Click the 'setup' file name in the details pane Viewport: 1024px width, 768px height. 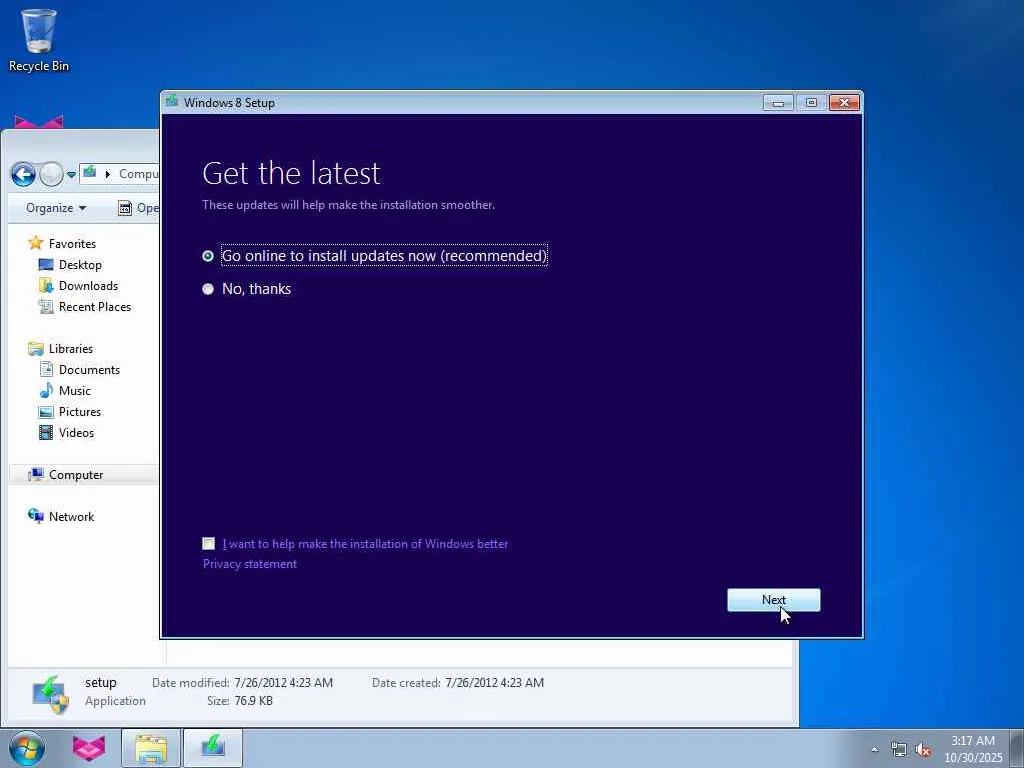101,682
